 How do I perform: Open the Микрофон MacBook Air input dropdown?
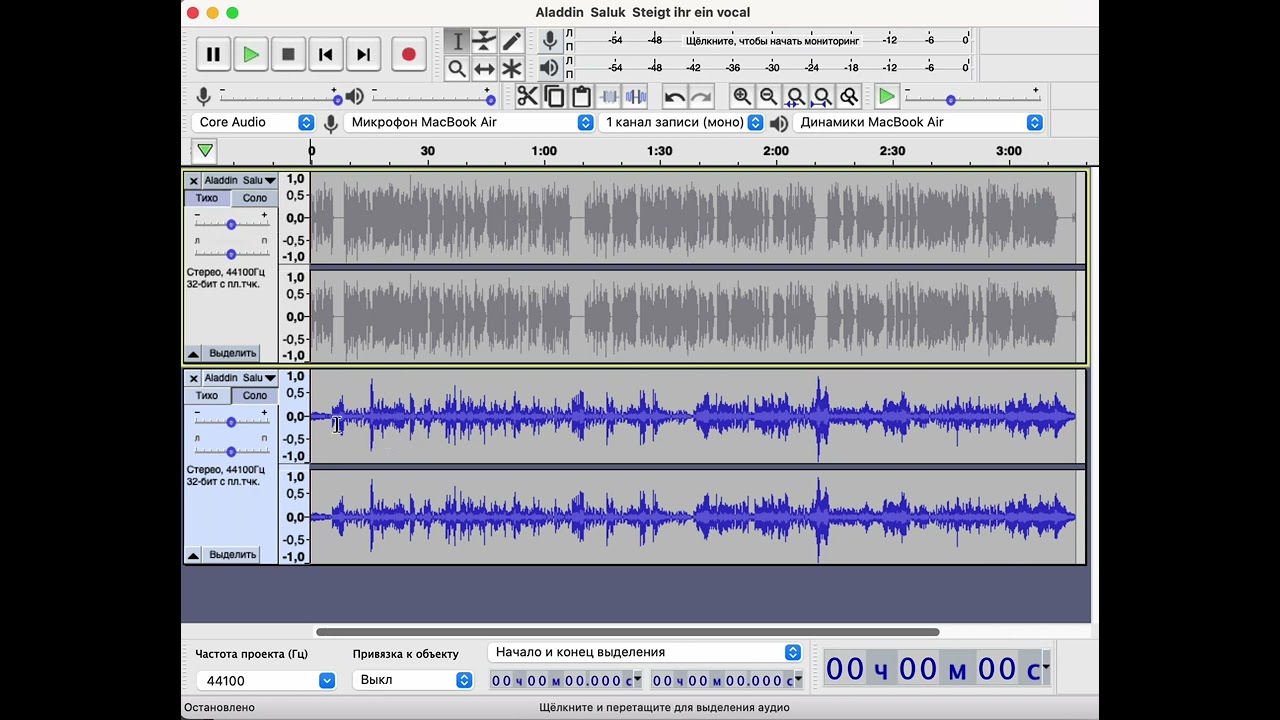[x=469, y=122]
